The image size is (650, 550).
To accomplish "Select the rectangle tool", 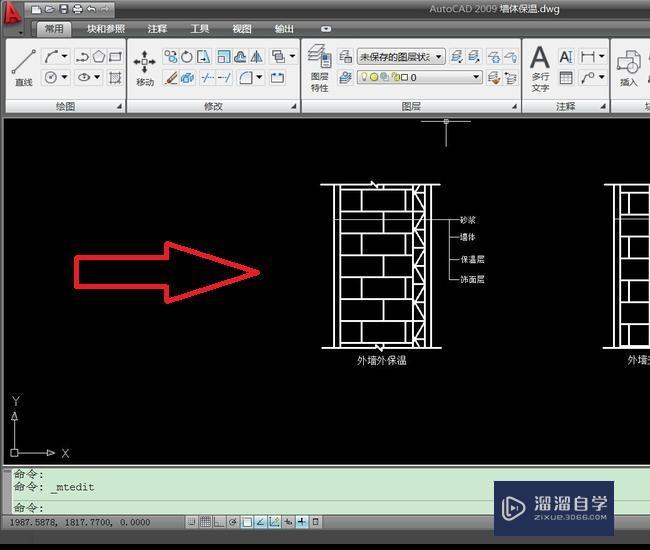I will pyautogui.click(x=115, y=57).
